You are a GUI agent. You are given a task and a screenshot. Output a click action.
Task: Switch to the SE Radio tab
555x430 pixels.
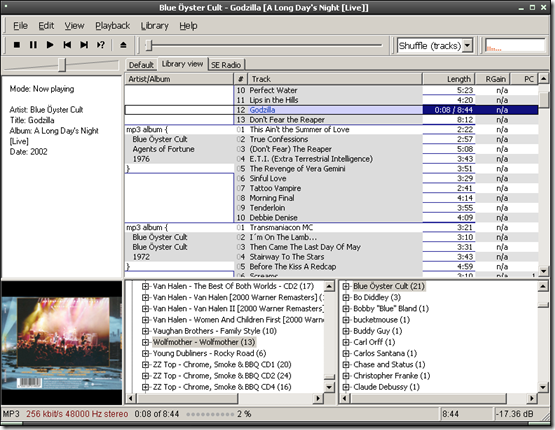point(226,65)
